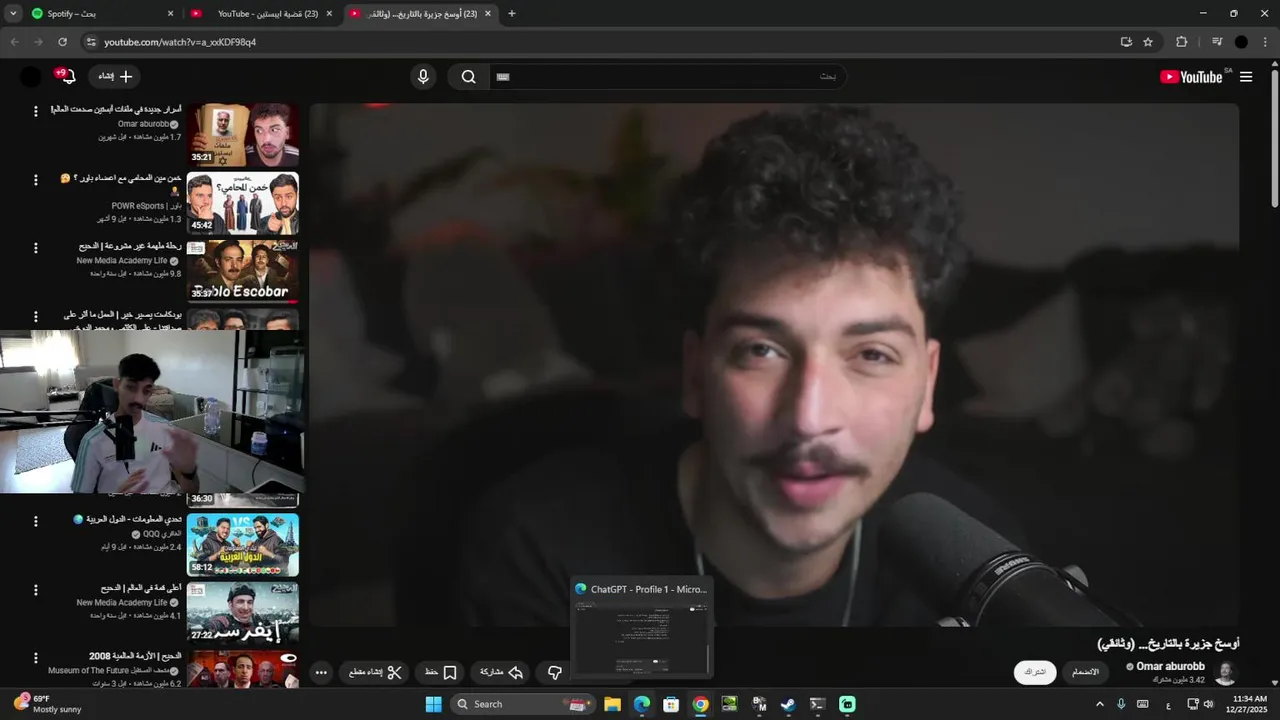1280x720 pixels.
Task: Open Microsoft Edge from the taskbar
Action: (x=642, y=704)
